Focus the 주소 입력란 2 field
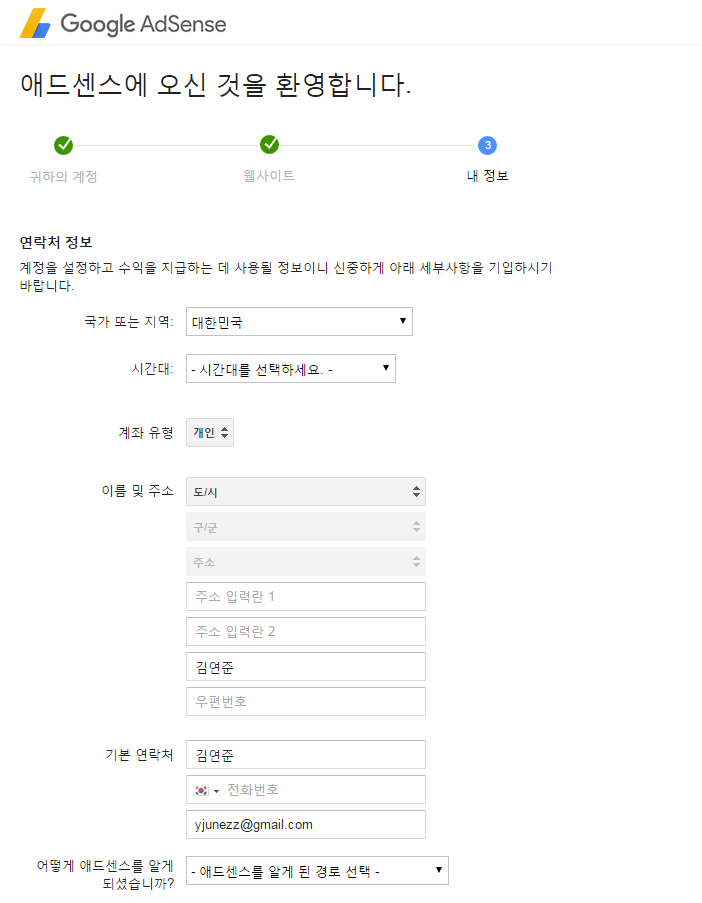 (x=306, y=632)
